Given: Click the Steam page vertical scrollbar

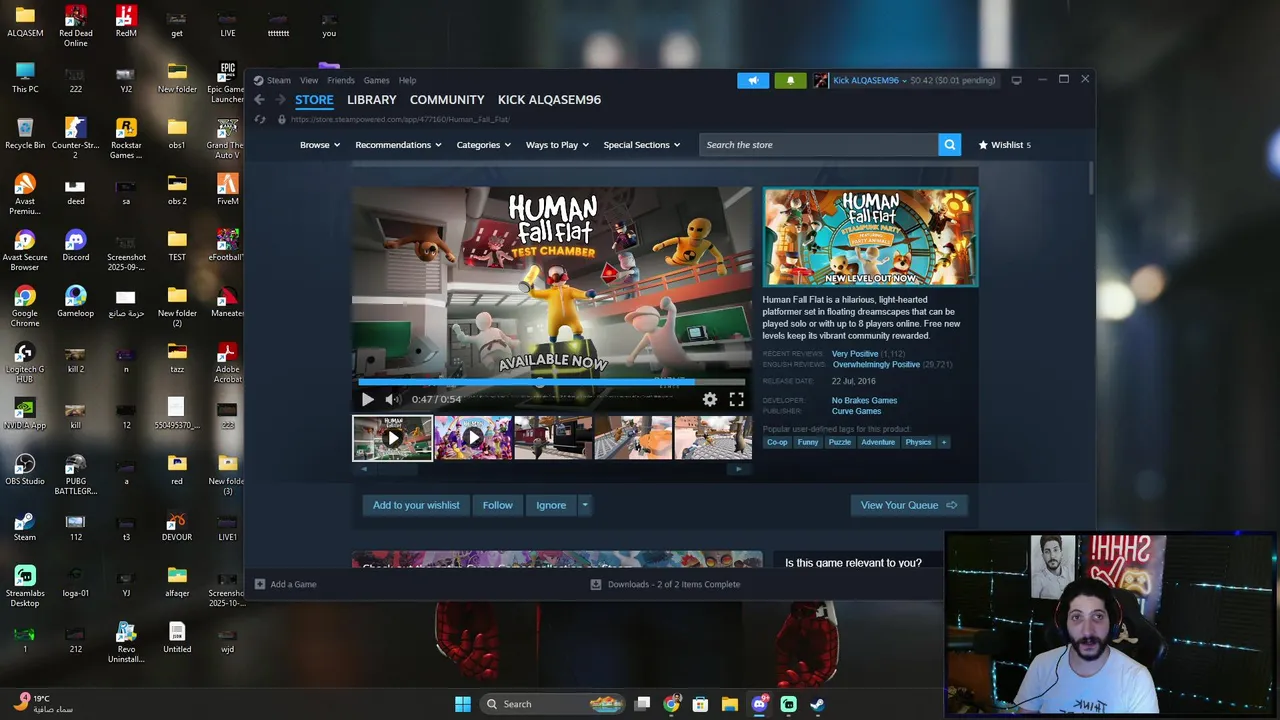Looking at the screenshot, I should coord(1092,180).
